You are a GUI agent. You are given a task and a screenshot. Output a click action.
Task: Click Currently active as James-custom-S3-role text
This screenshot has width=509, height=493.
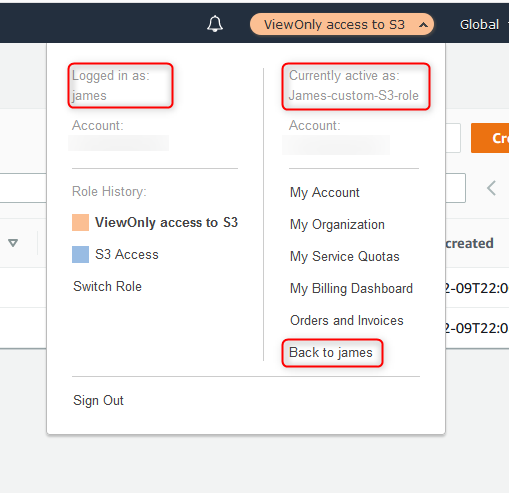tap(354, 85)
